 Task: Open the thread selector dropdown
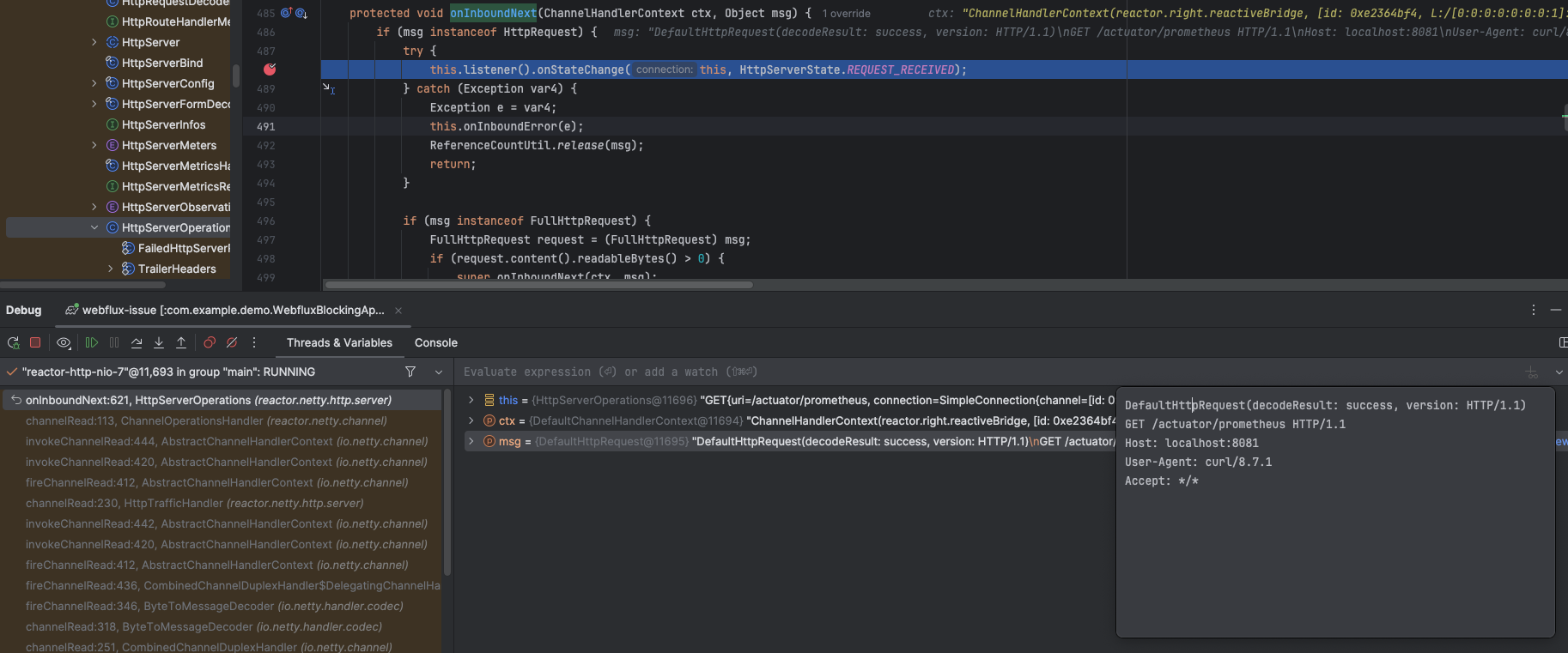[x=439, y=372]
